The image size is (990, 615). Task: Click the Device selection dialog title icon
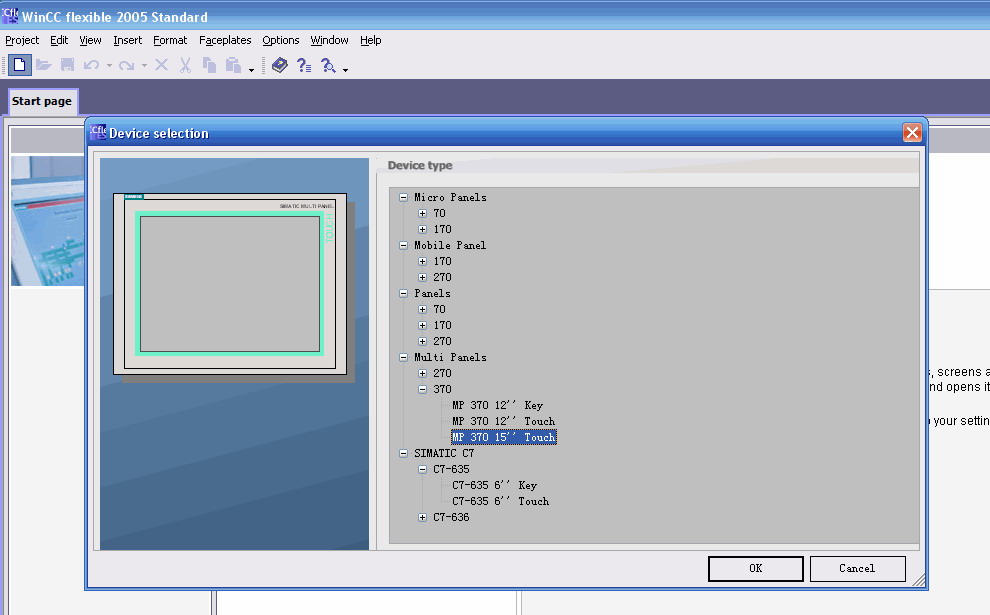point(98,132)
